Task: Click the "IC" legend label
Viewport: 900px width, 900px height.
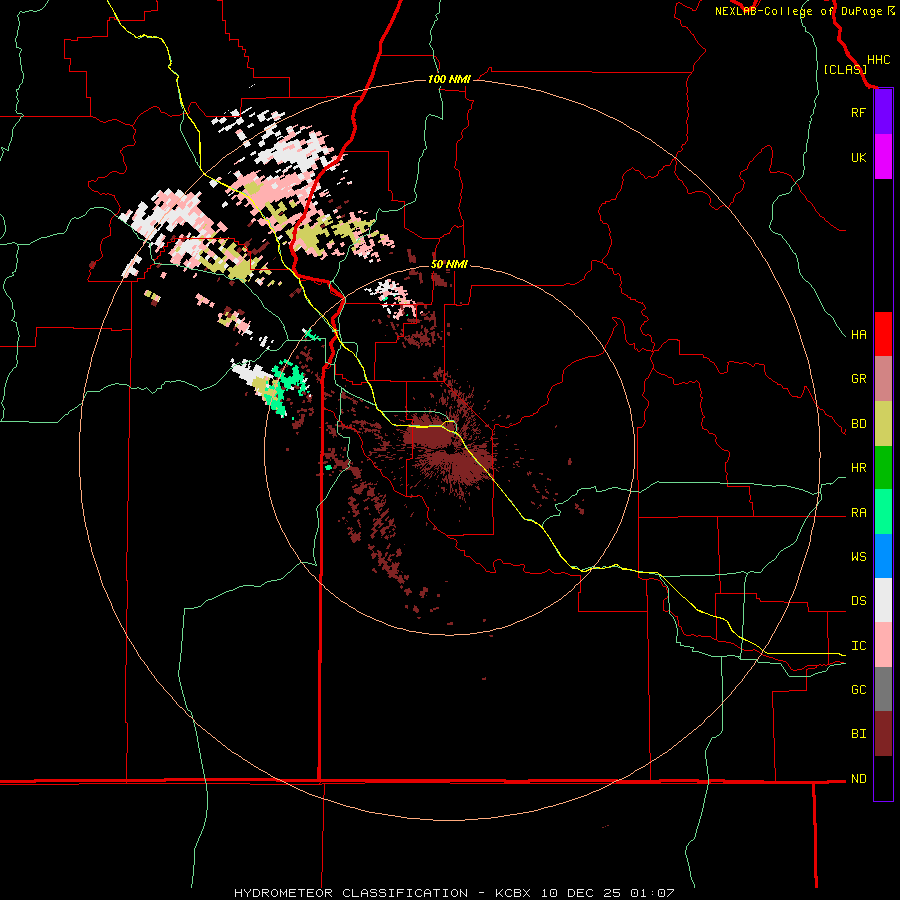Action: click(858, 646)
